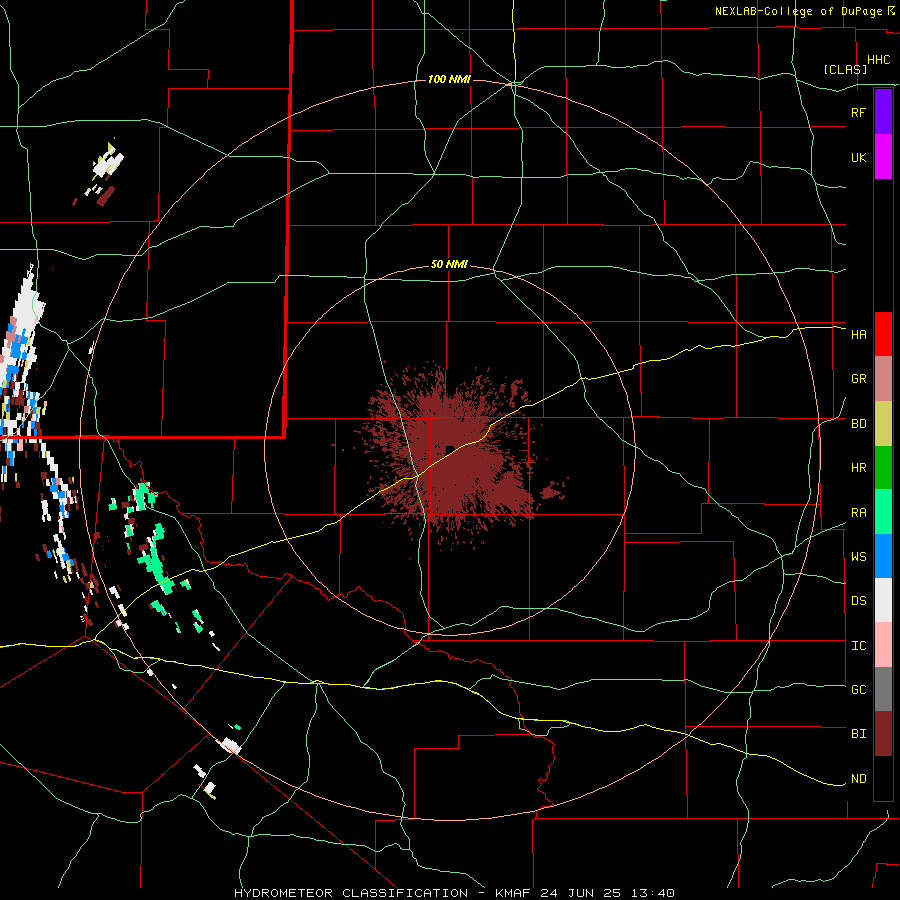The width and height of the screenshot is (900, 900).
Task: Click the HYDROMETEOR CLASSIFICATION title text
Action: (x=351, y=893)
